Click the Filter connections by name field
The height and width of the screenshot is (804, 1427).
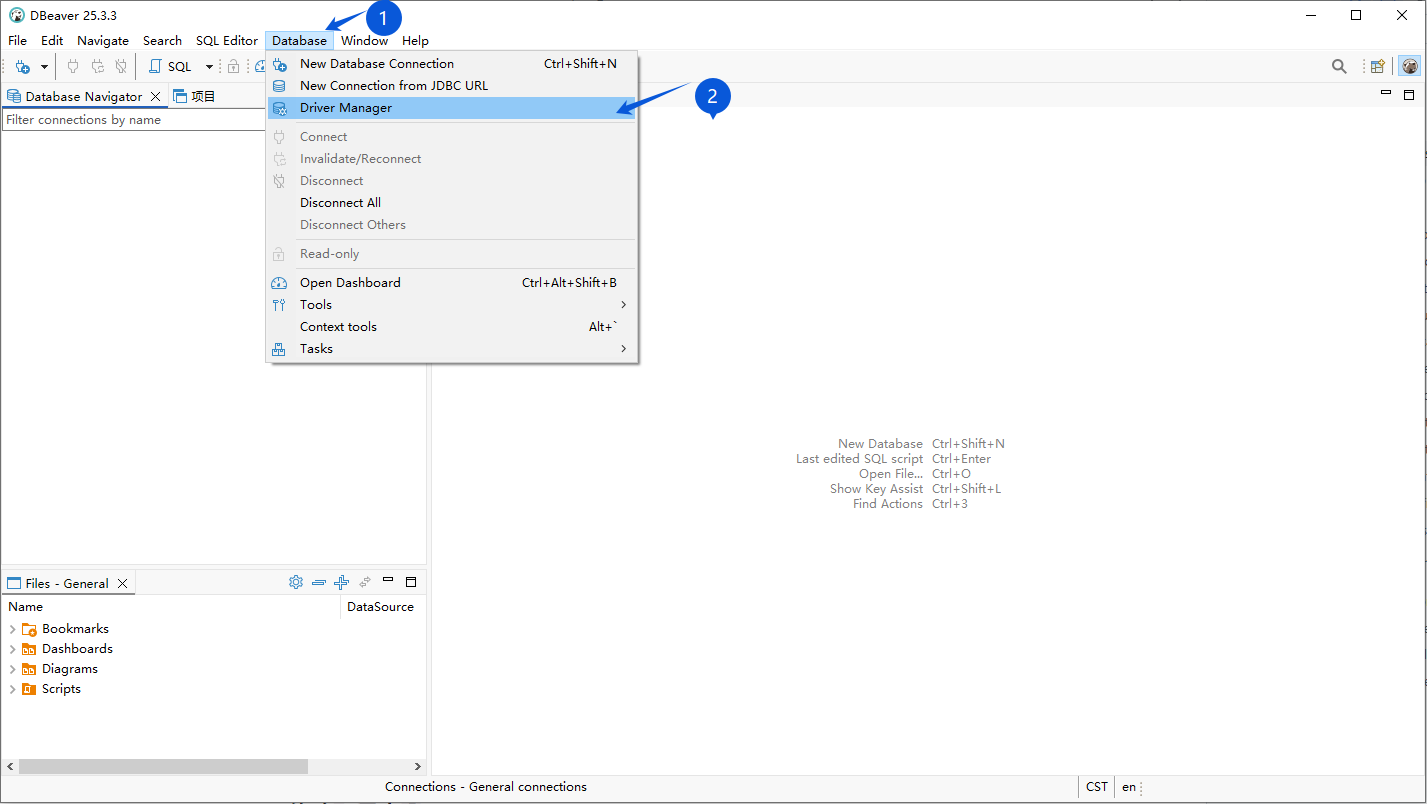[x=134, y=120]
